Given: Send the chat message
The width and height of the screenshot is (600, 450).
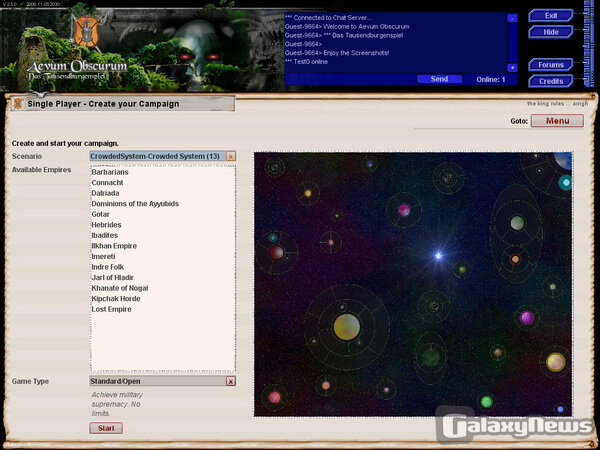Looking at the screenshot, I should [x=439, y=79].
